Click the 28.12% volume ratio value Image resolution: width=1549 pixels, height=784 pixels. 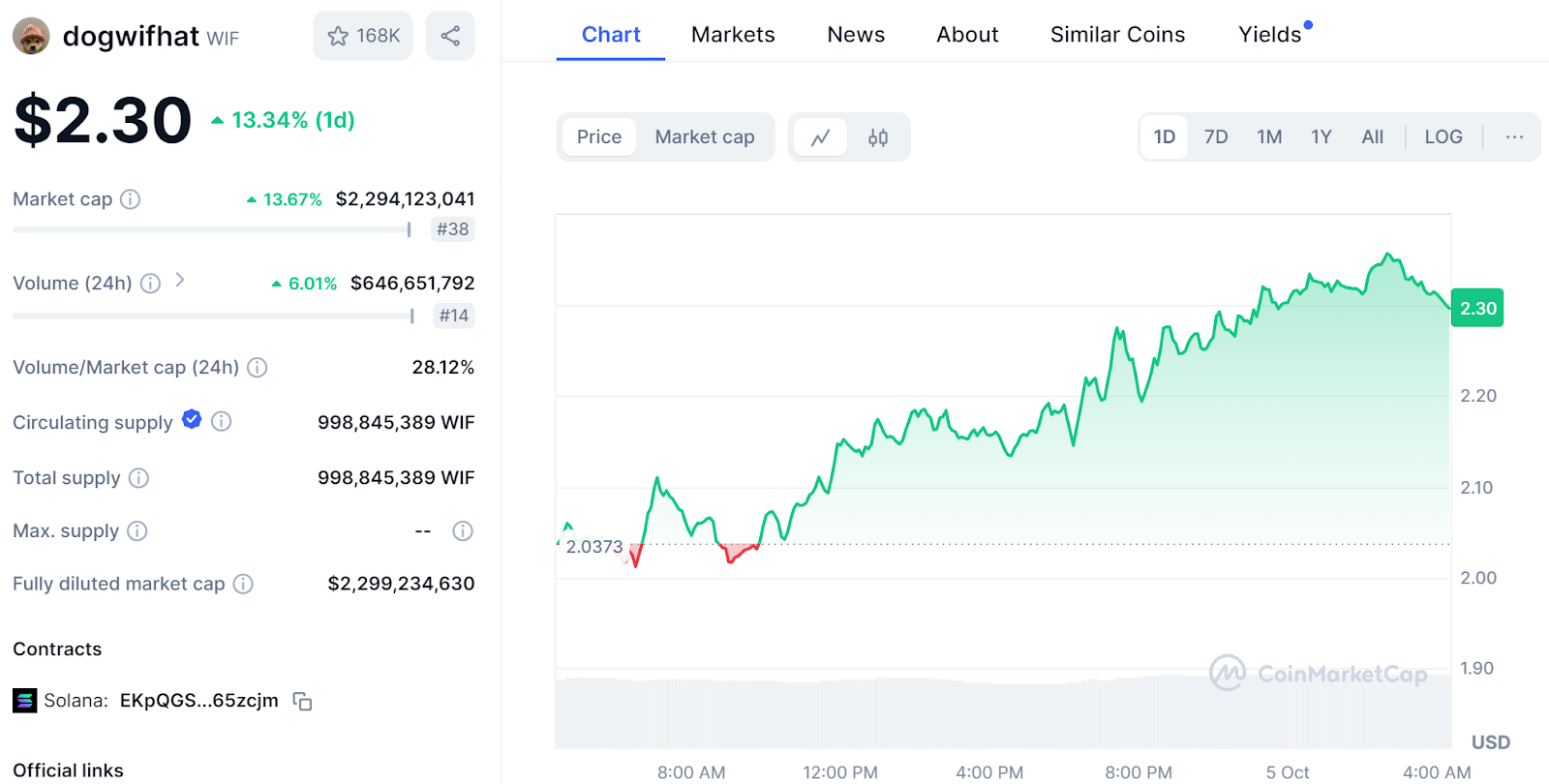(x=443, y=368)
